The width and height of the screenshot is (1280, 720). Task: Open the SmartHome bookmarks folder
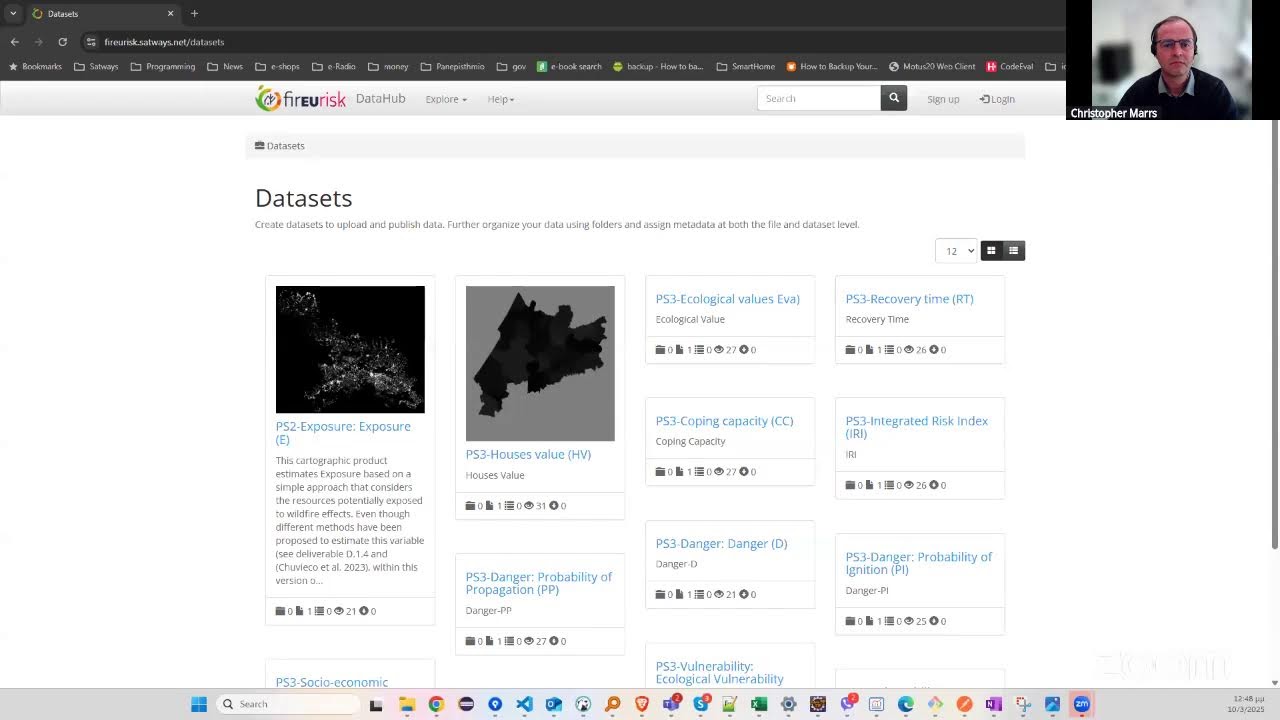746,67
